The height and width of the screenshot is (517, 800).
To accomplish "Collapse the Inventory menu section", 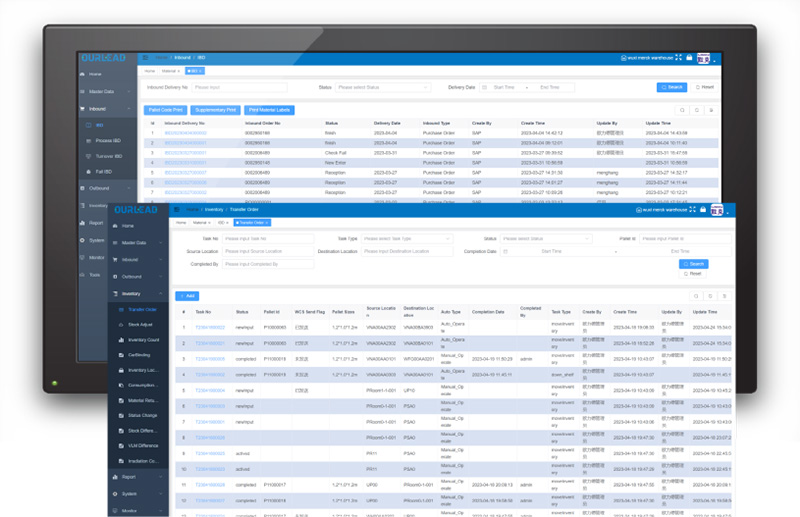I will (x=139, y=293).
